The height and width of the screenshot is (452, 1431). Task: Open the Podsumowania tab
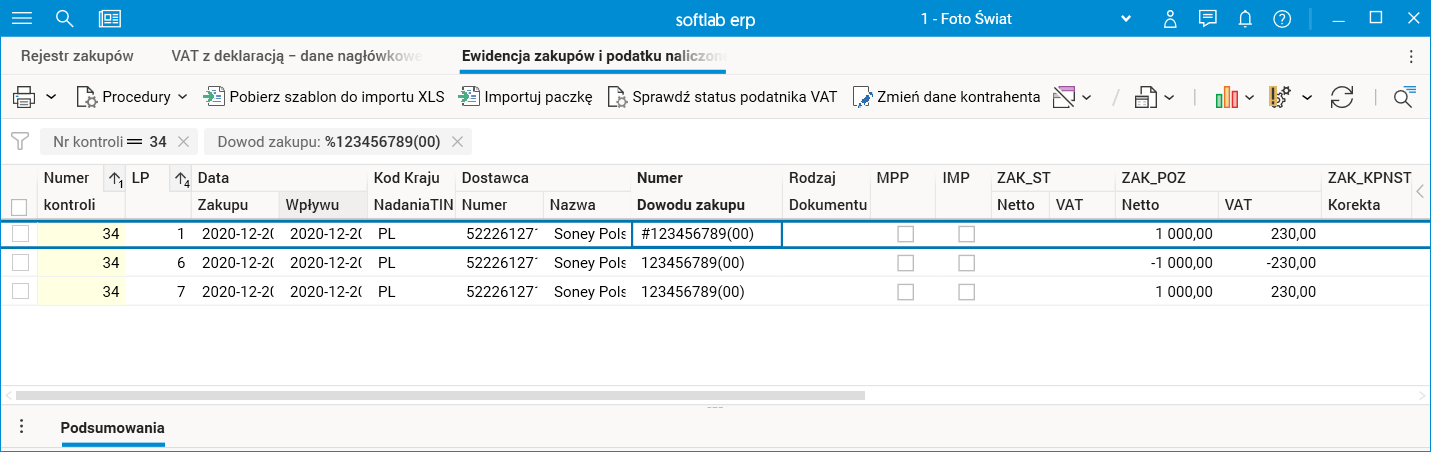[112, 428]
